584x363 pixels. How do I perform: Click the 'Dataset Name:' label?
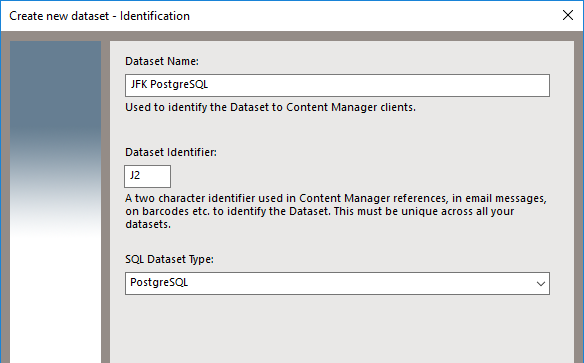coord(162,61)
